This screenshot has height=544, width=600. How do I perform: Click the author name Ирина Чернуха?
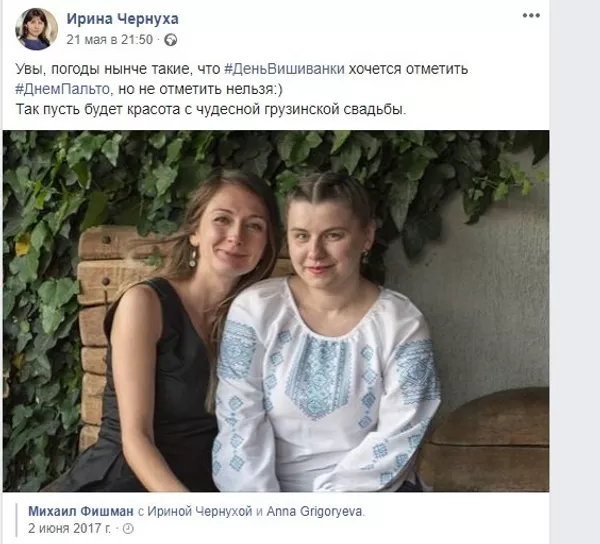122,19
